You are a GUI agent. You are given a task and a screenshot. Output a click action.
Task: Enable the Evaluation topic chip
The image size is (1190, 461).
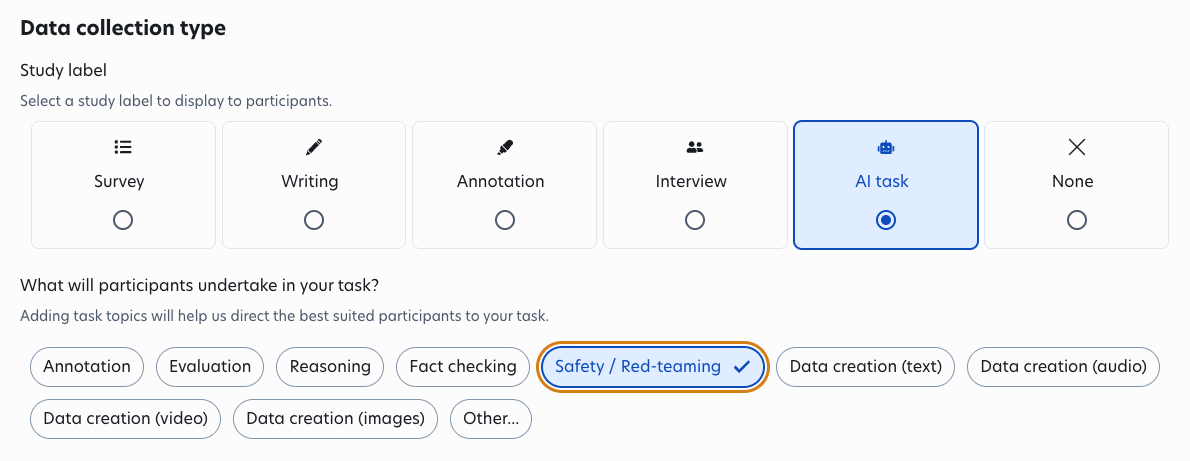click(x=210, y=367)
